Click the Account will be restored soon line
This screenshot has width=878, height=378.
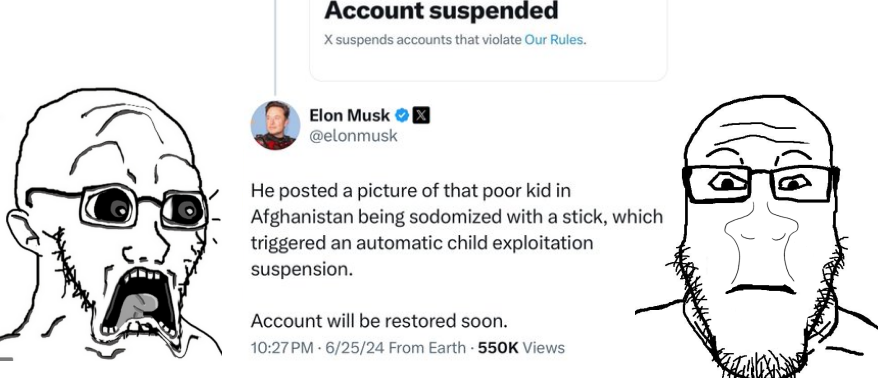pos(379,321)
